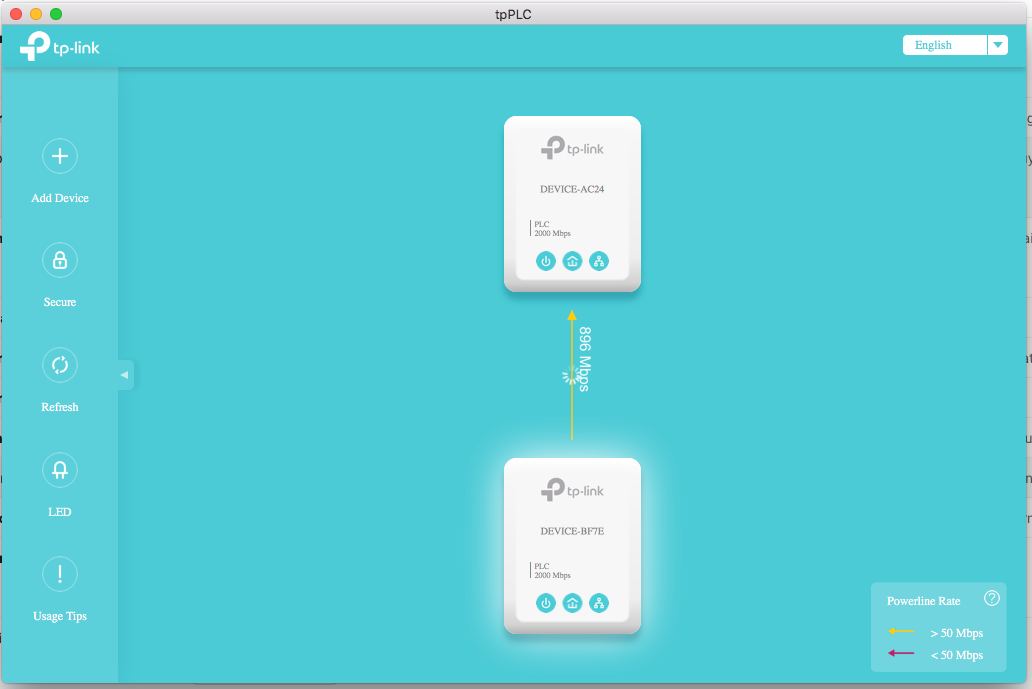Click the tp-link logo in header
The height and width of the screenshot is (689, 1032).
click(x=60, y=46)
